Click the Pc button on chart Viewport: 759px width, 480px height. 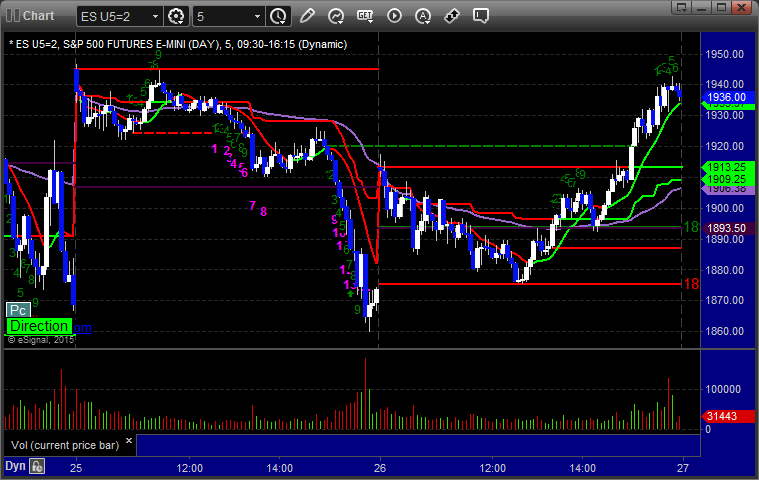click(18, 310)
